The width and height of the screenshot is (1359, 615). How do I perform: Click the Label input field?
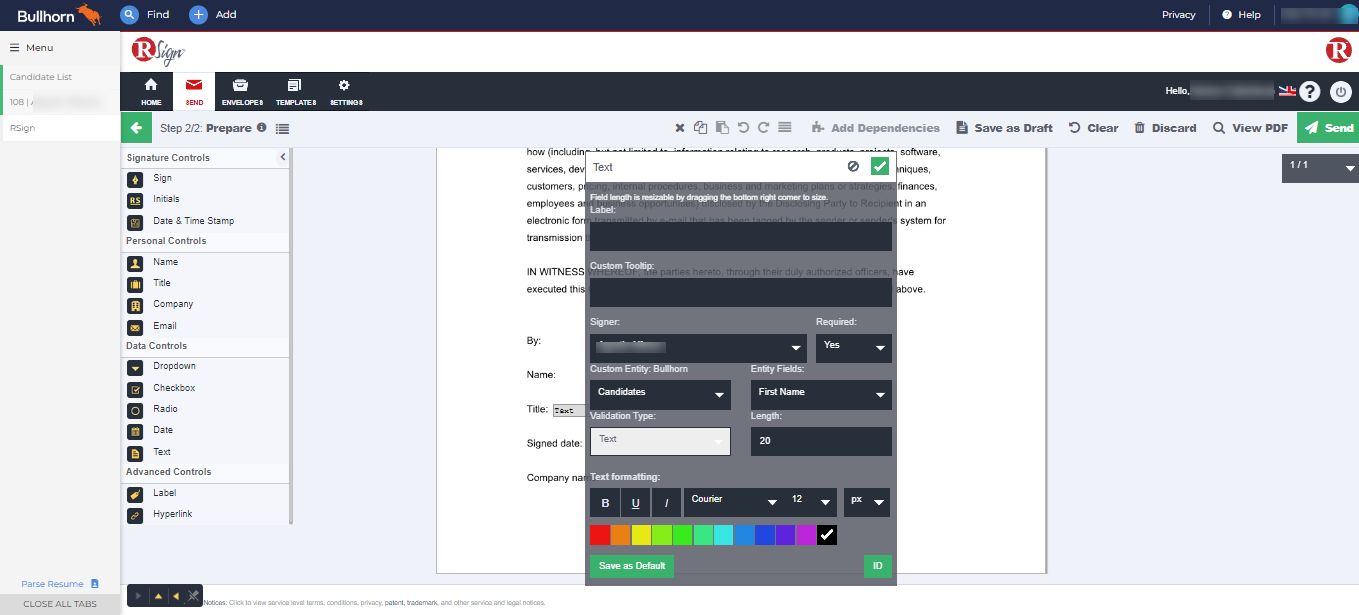click(x=741, y=236)
